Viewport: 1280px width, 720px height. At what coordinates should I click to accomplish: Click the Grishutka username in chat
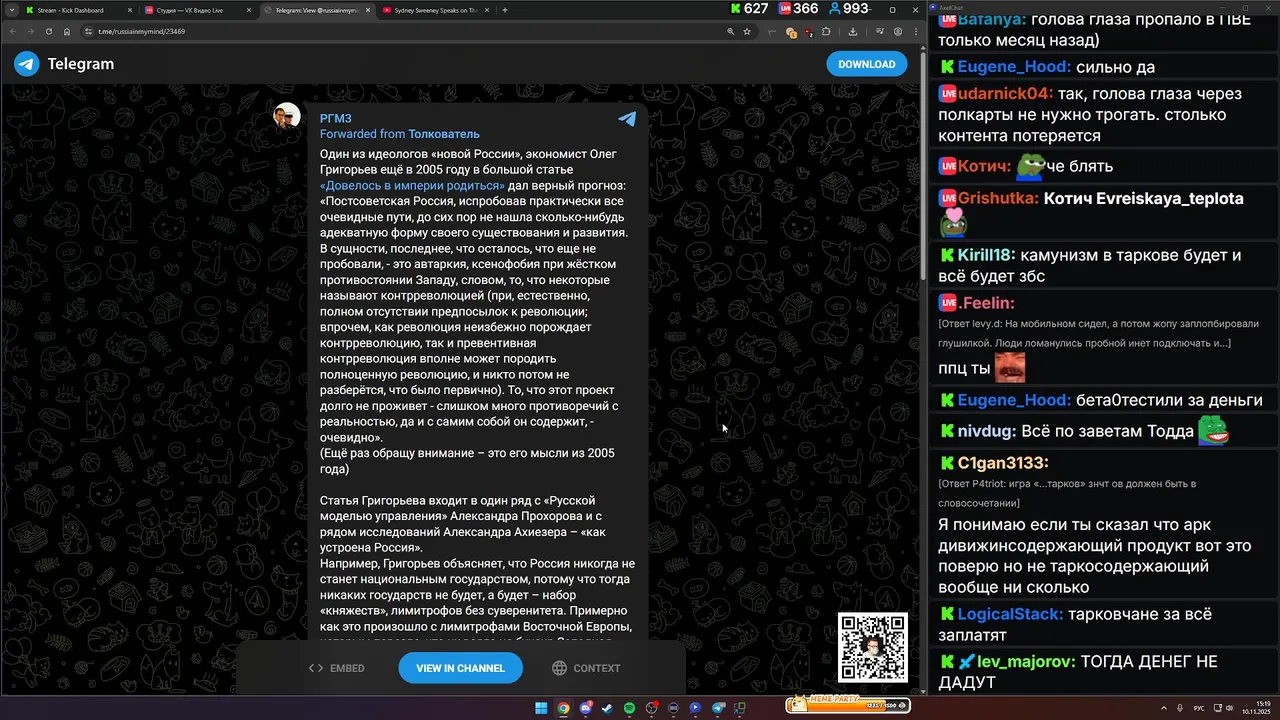[997, 198]
